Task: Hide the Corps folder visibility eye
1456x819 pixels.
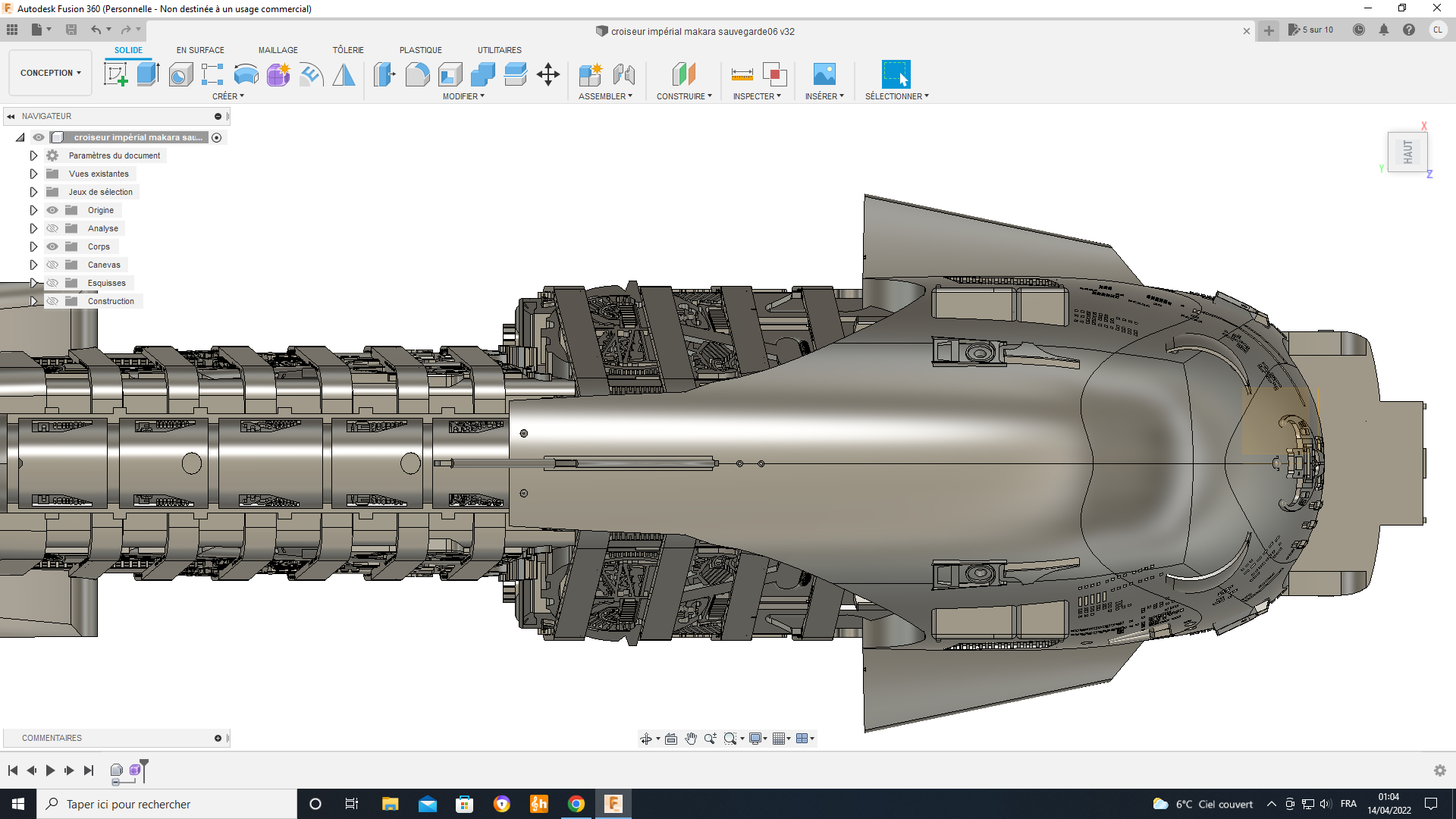Action: point(52,246)
